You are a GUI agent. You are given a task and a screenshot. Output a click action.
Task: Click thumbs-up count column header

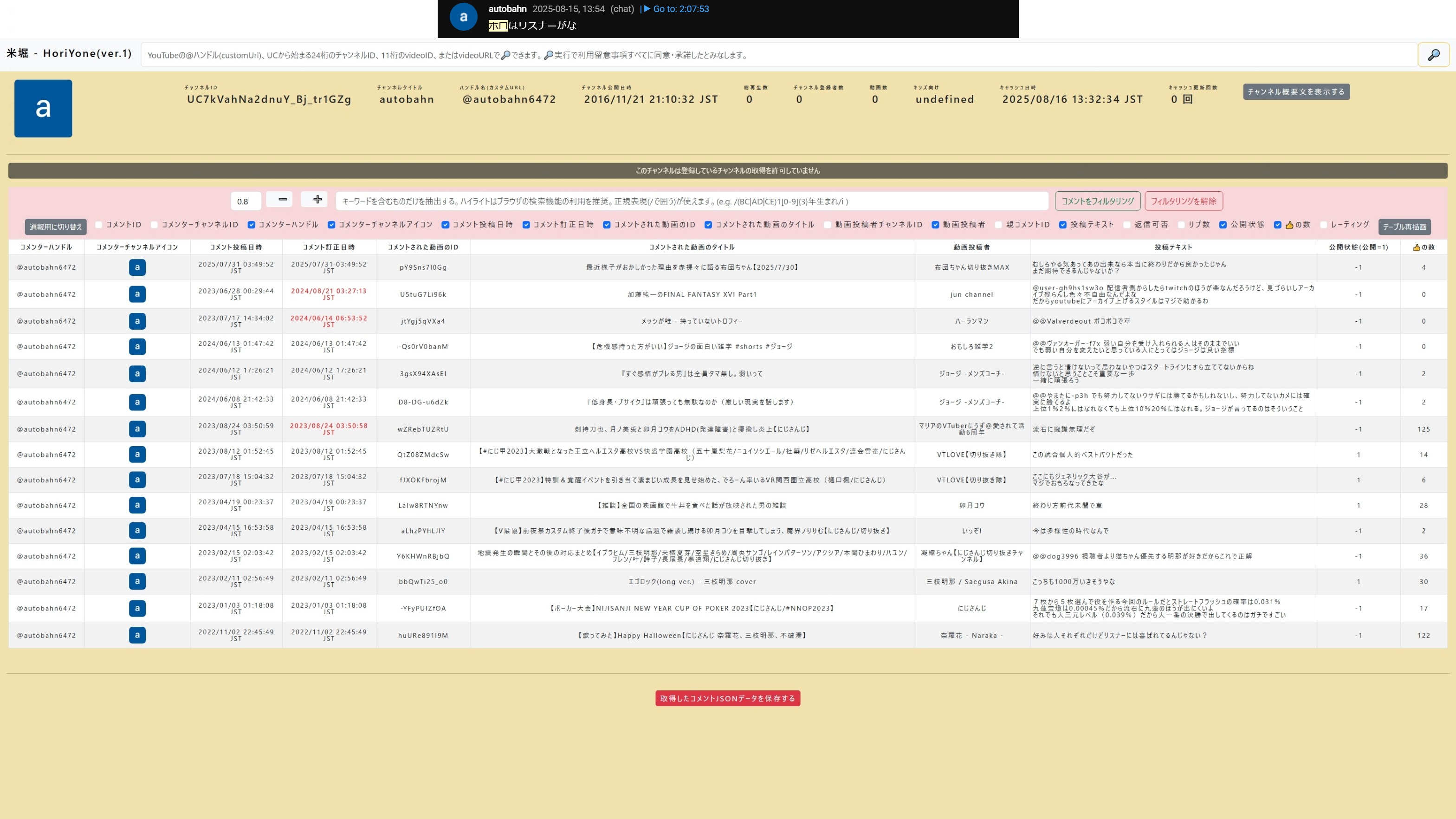pyautogui.click(x=1423, y=247)
